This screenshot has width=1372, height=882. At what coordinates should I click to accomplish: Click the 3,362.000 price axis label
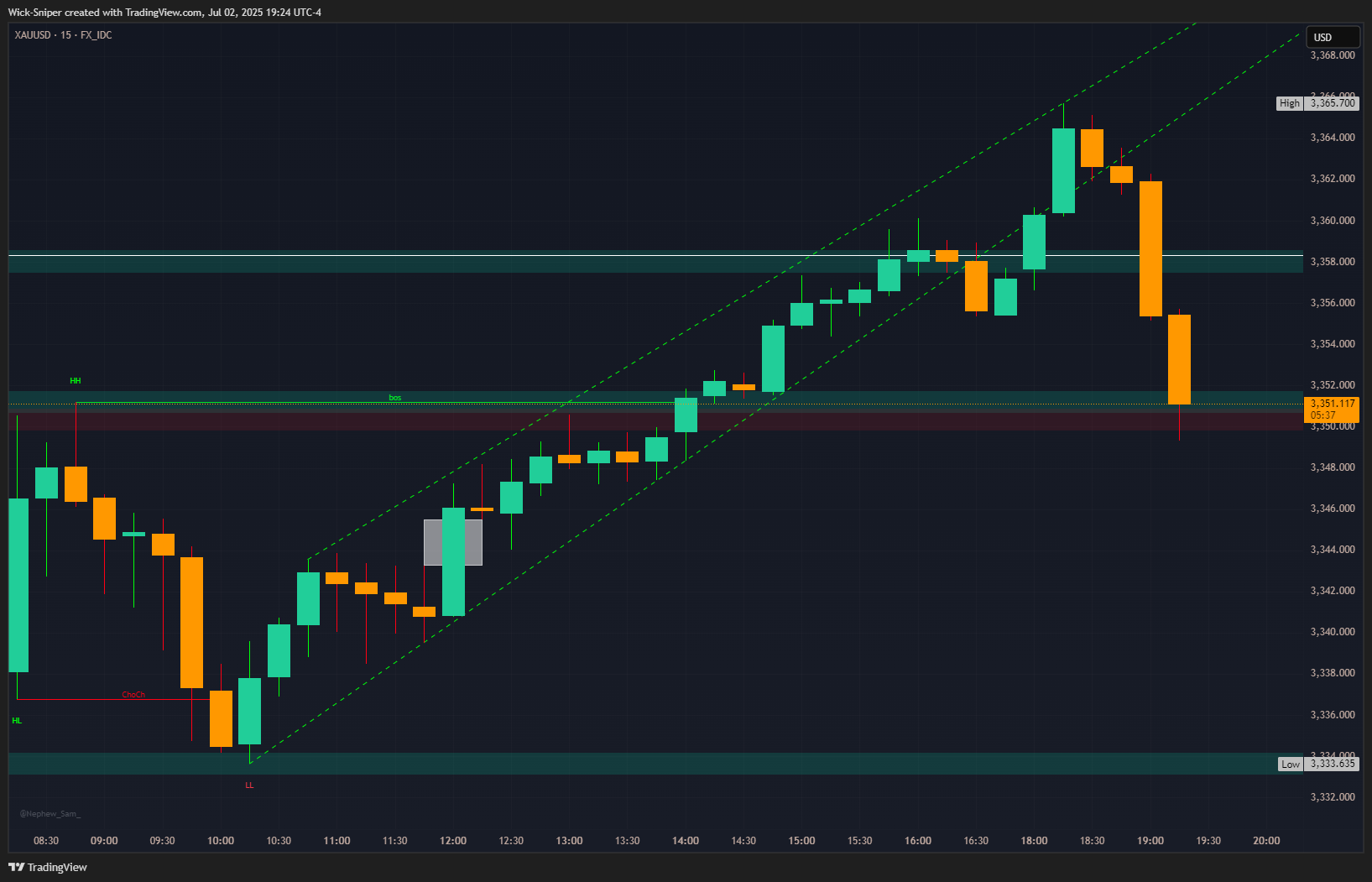1333,179
